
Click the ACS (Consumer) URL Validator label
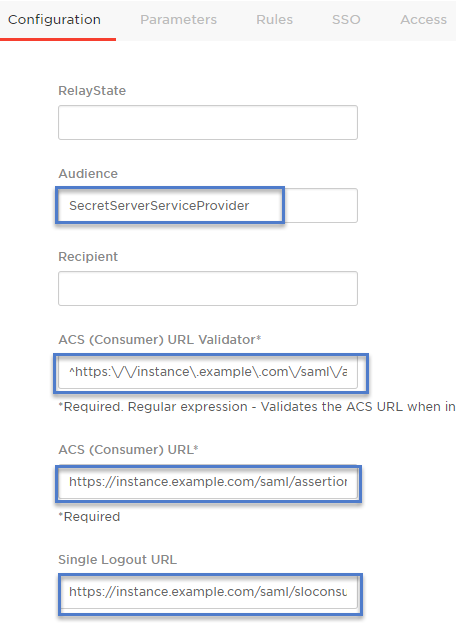pyautogui.click(x=160, y=340)
